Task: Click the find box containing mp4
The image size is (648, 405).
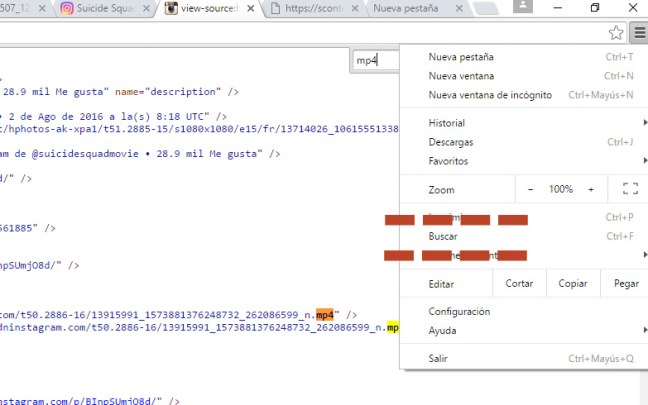Action: point(375,61)
